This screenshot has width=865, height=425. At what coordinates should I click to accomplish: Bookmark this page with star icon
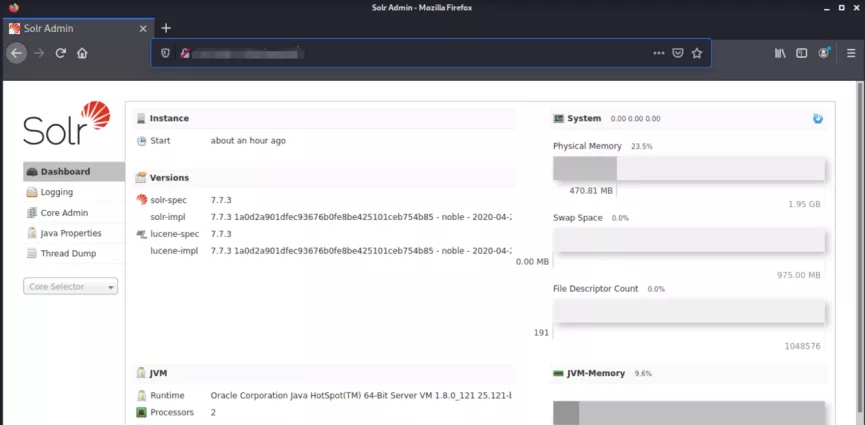[697, 53]
